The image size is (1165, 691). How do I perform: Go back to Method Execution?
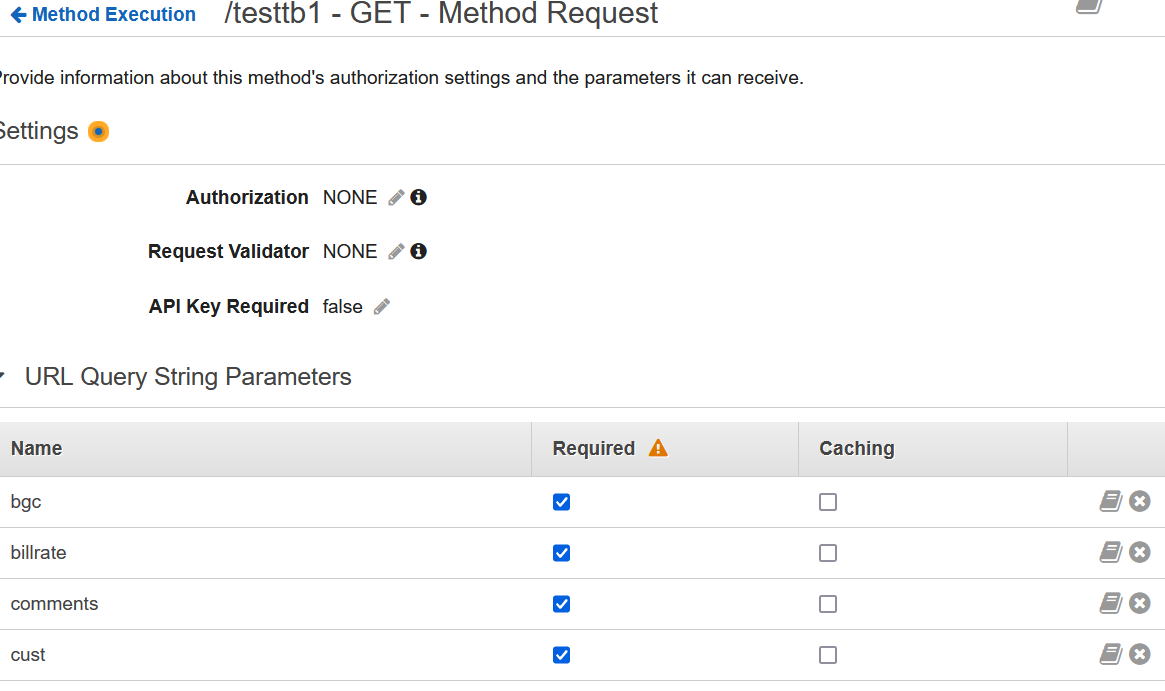coord(103,15)
